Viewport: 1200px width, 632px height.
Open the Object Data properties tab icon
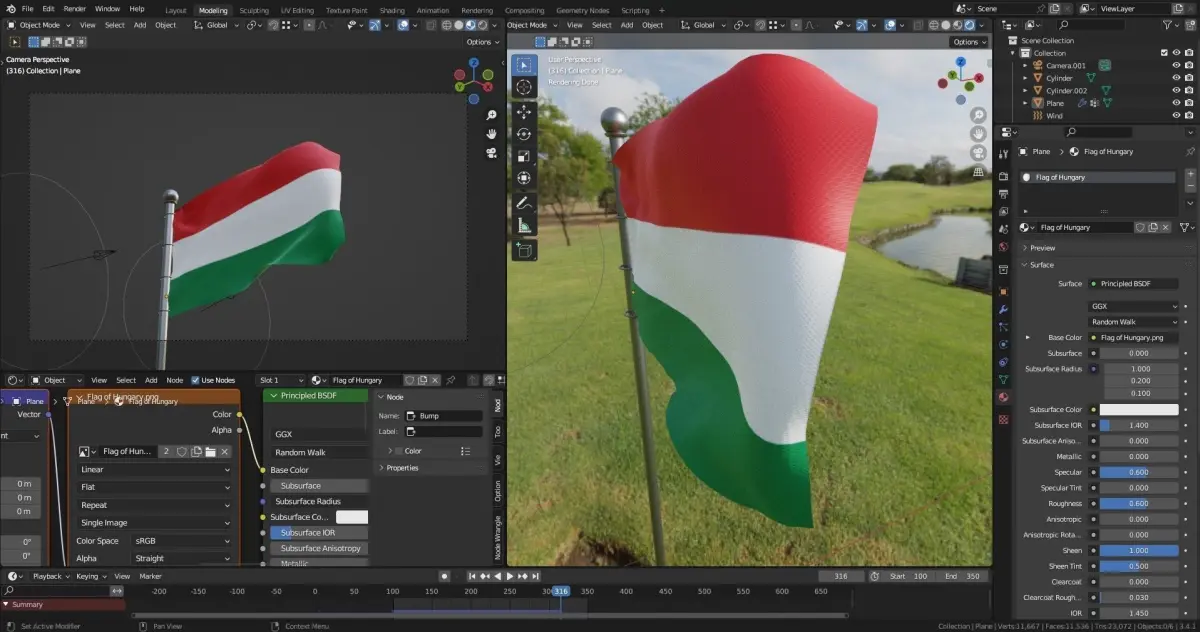coord(1003,380)
